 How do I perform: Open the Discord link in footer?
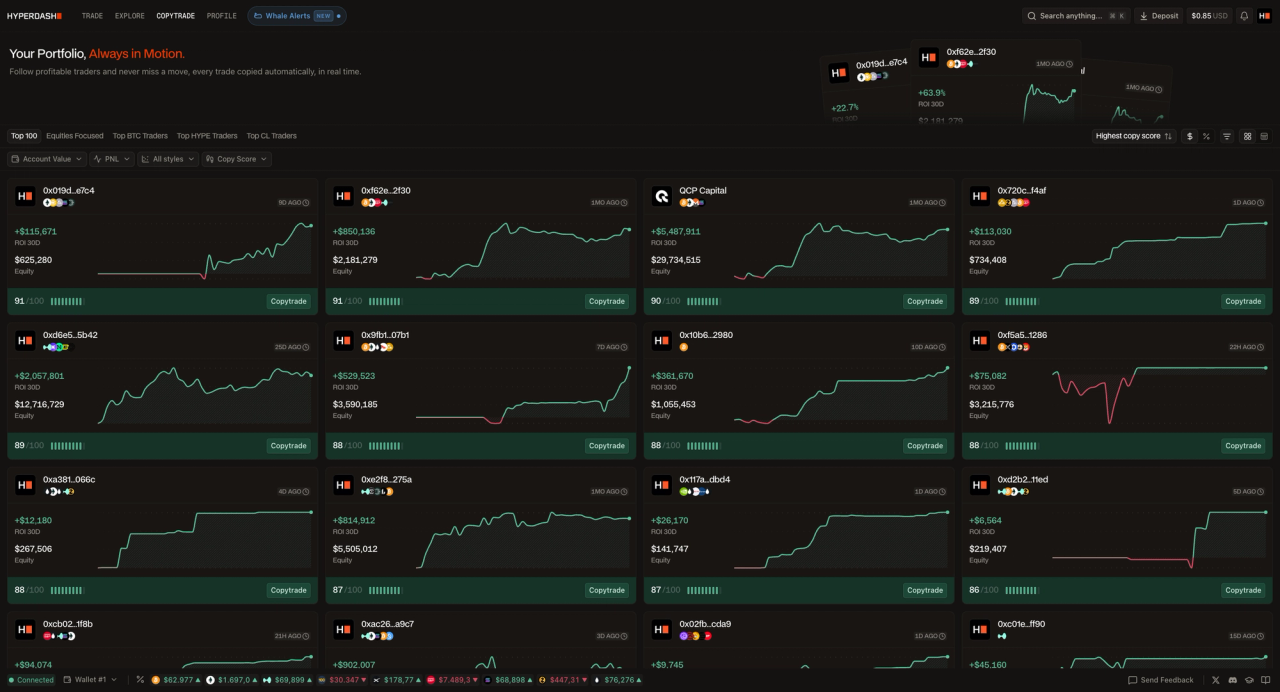1233,680
